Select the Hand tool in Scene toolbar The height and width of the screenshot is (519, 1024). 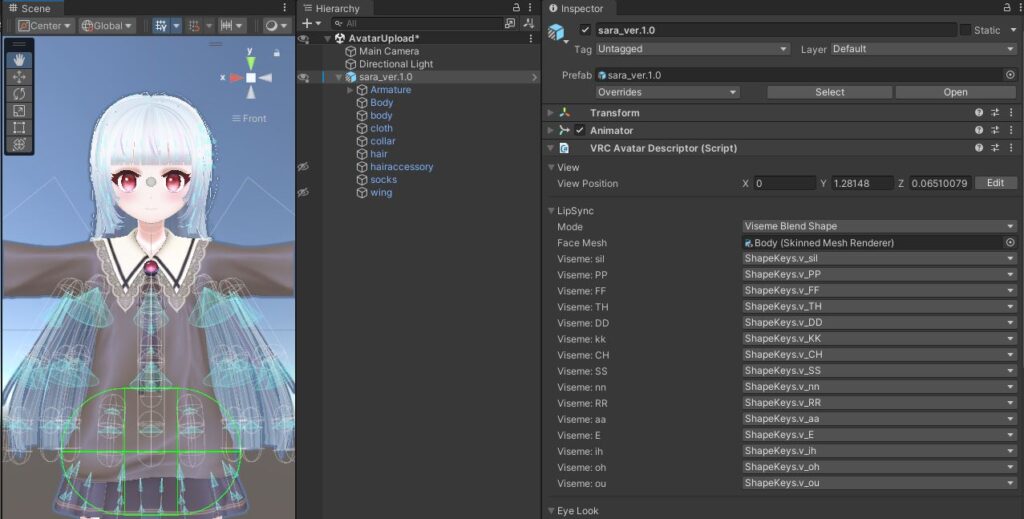point(18,60)
